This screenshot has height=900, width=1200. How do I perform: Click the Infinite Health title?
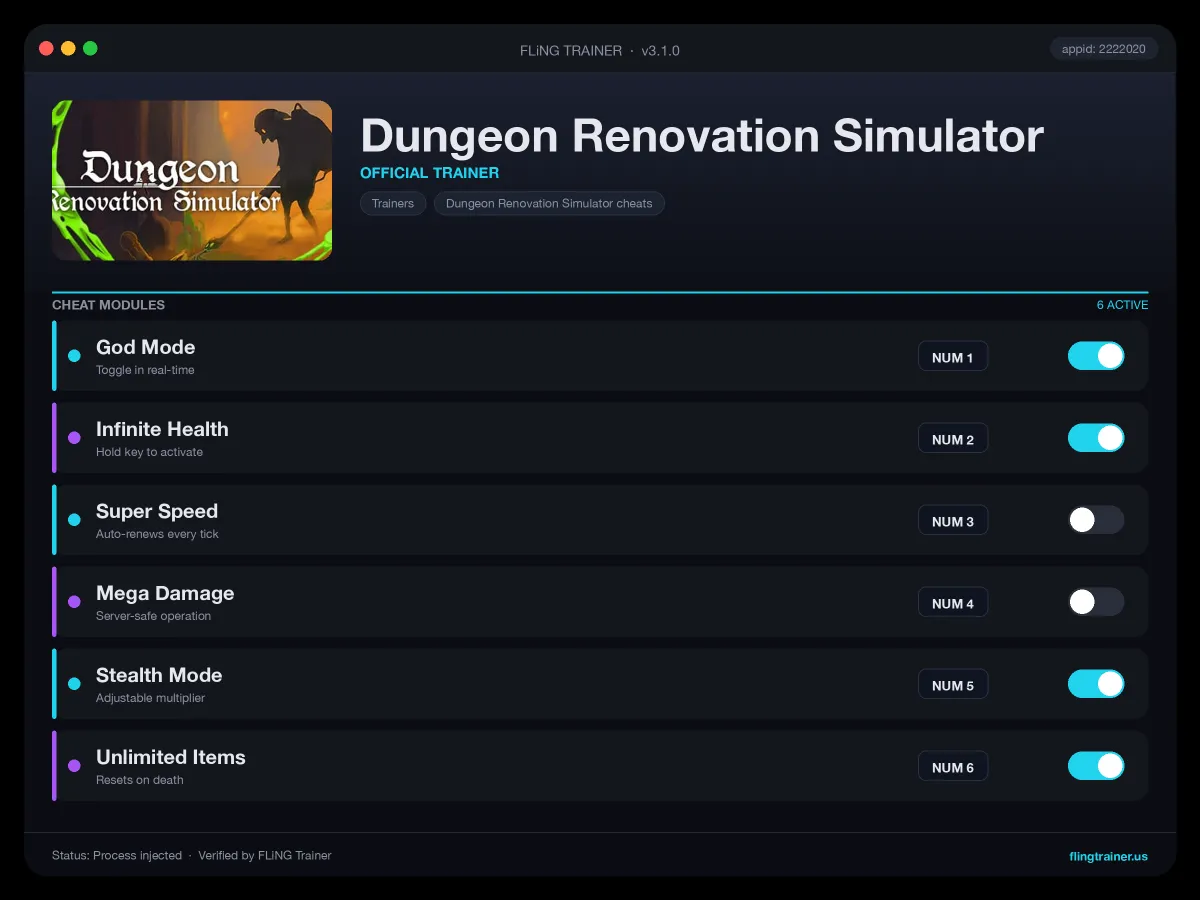pos(162,429)
